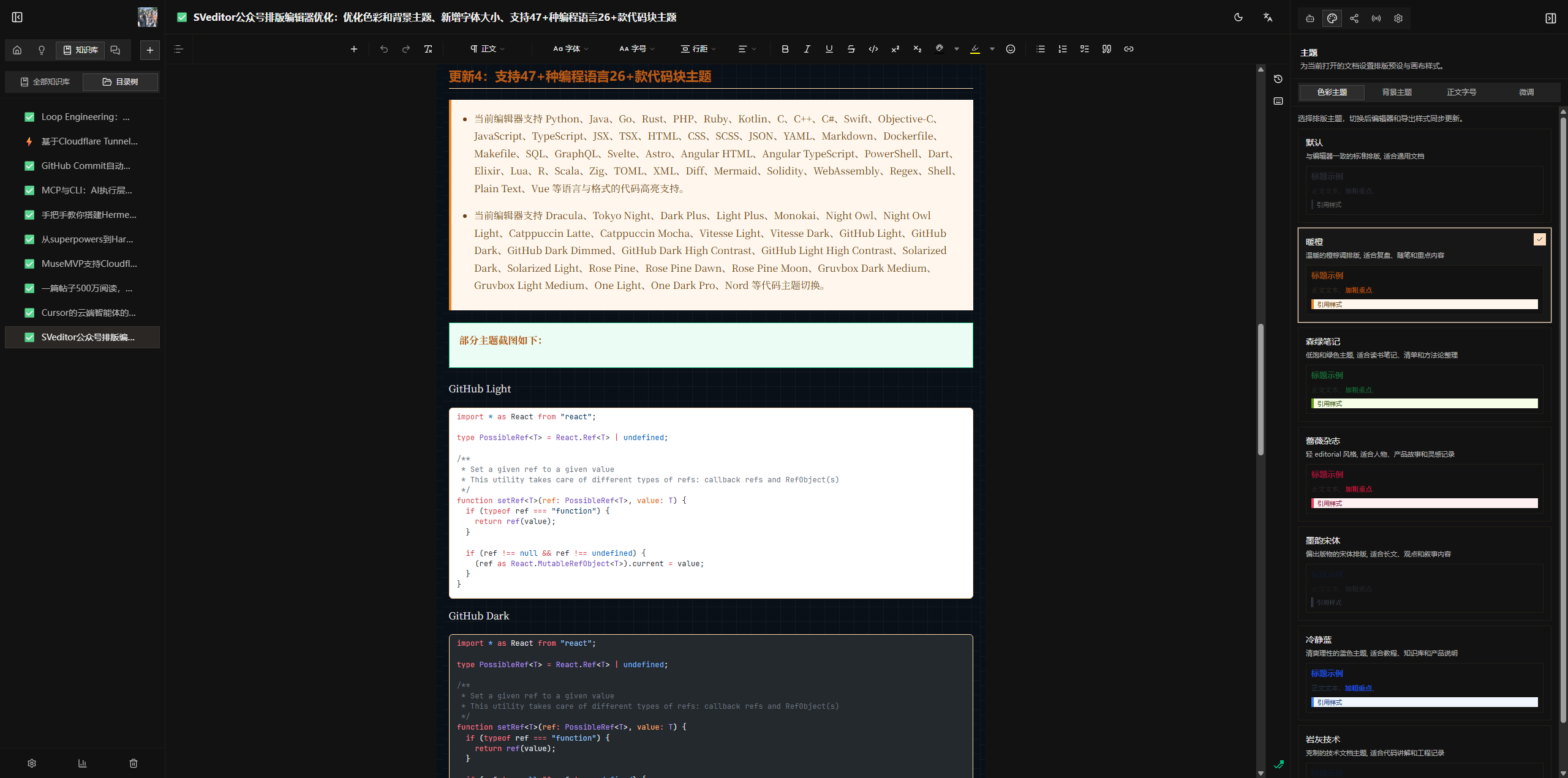Switch to the 色彩主题 tab

(1332, 92)
